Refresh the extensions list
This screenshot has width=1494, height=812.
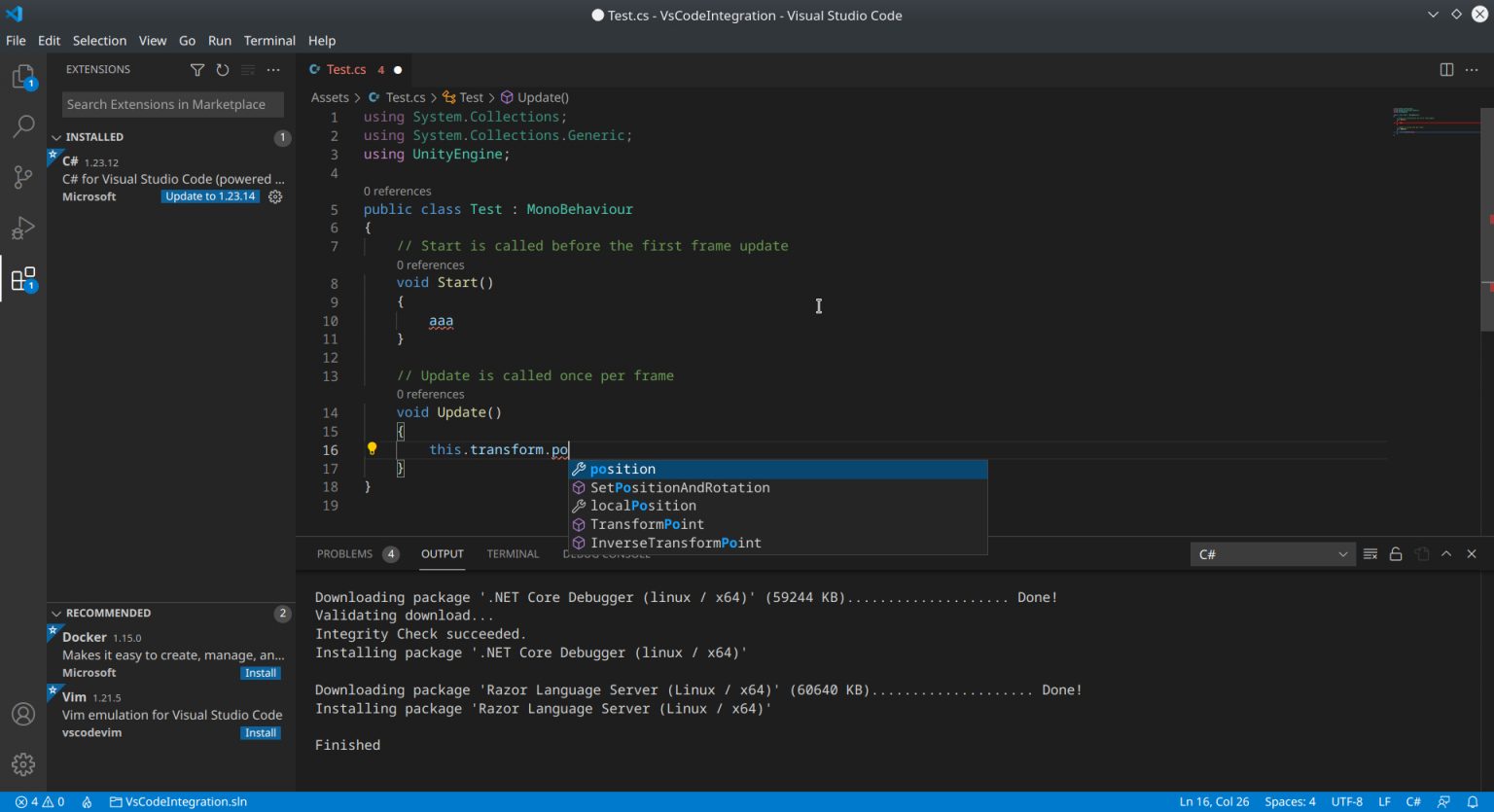[223, 70]
